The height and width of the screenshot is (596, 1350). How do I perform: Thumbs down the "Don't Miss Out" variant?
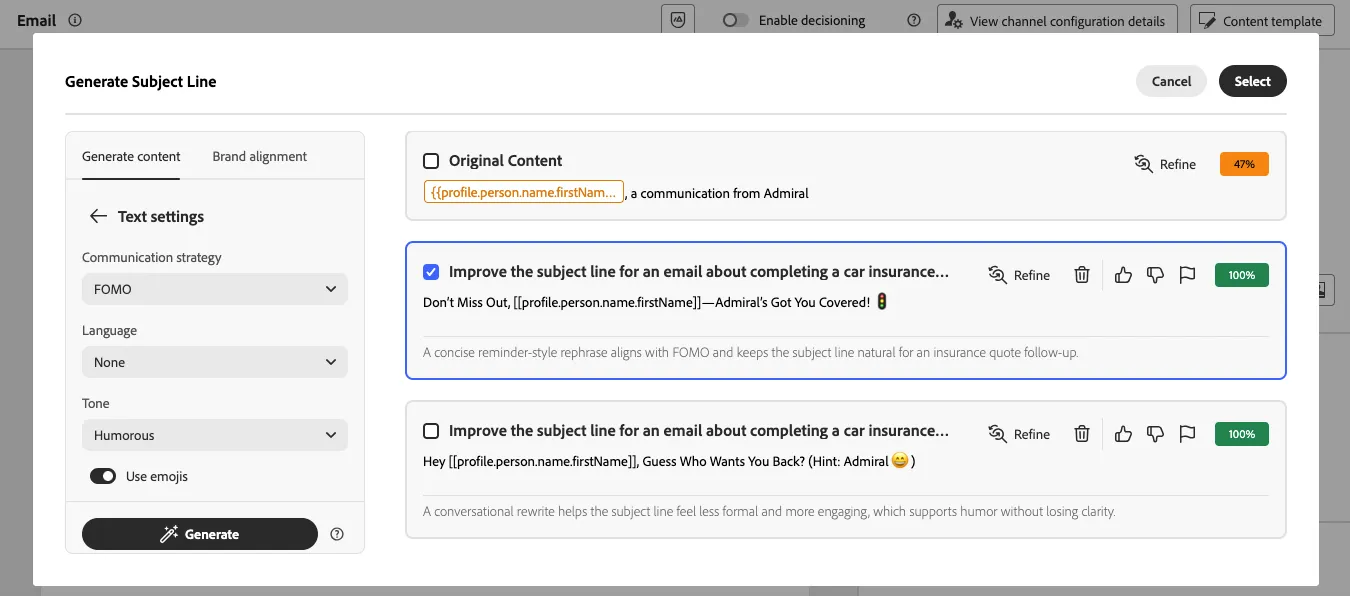[x=1155, y=275]
